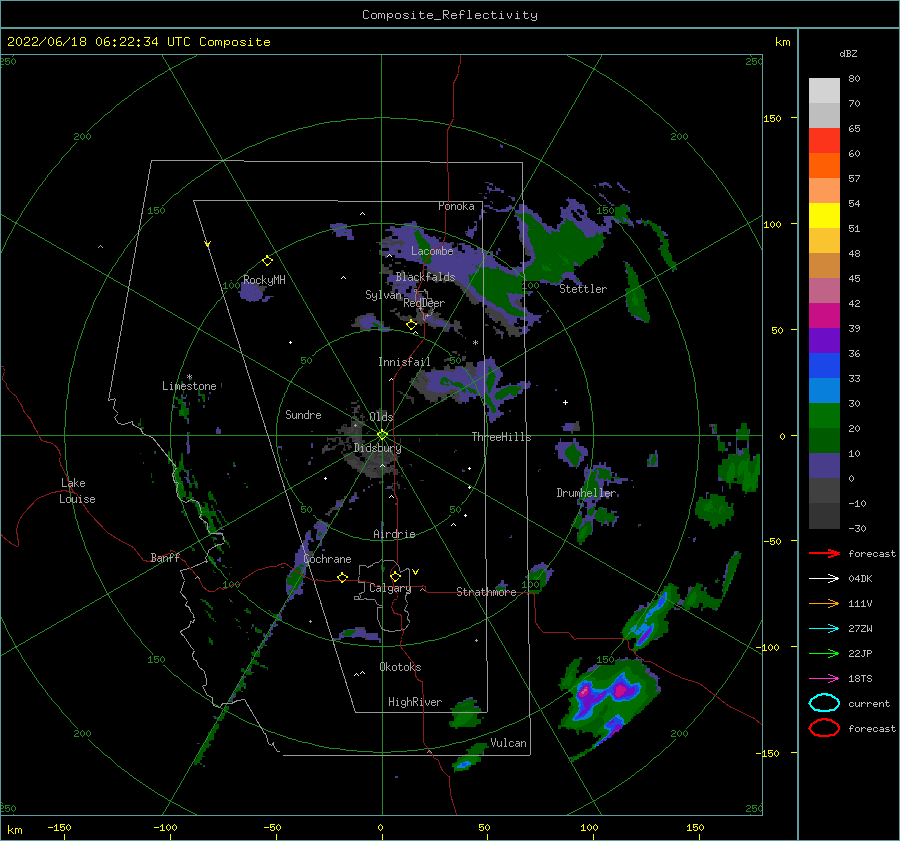Viewport: 900px width, 841px height.
Task: Click the yellow radar-site diamond at Olds
Action: click(x=382, y=435)
